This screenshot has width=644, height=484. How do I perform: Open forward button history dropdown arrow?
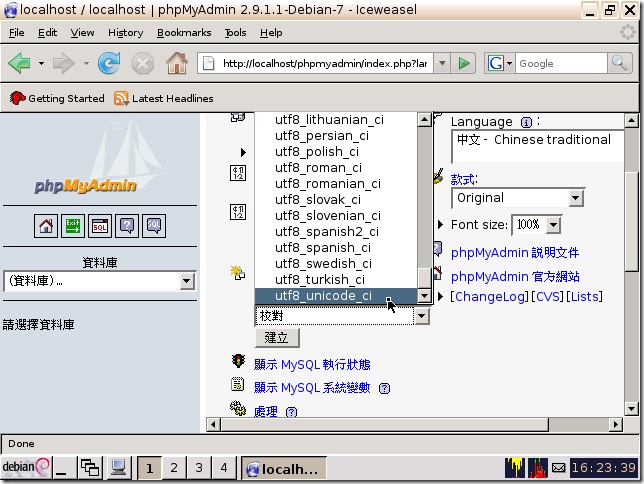pos(86,64)
